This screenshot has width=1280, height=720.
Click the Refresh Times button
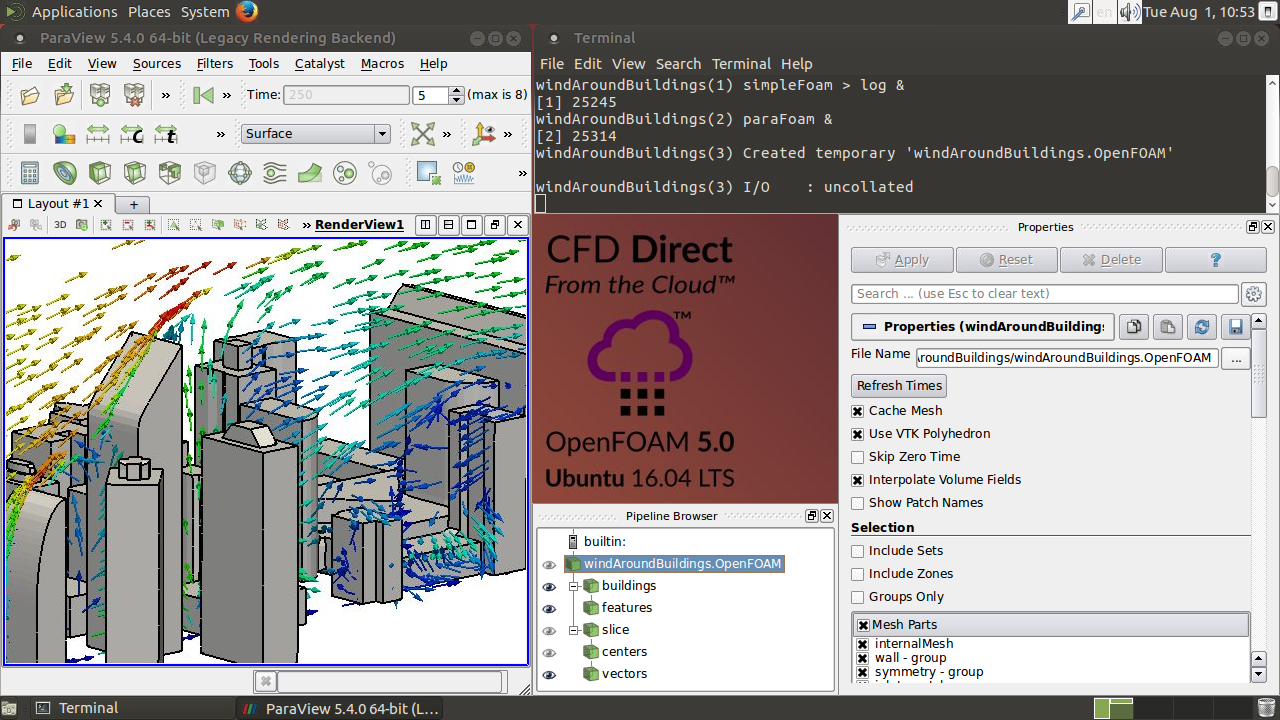click(x=899, y=386)
